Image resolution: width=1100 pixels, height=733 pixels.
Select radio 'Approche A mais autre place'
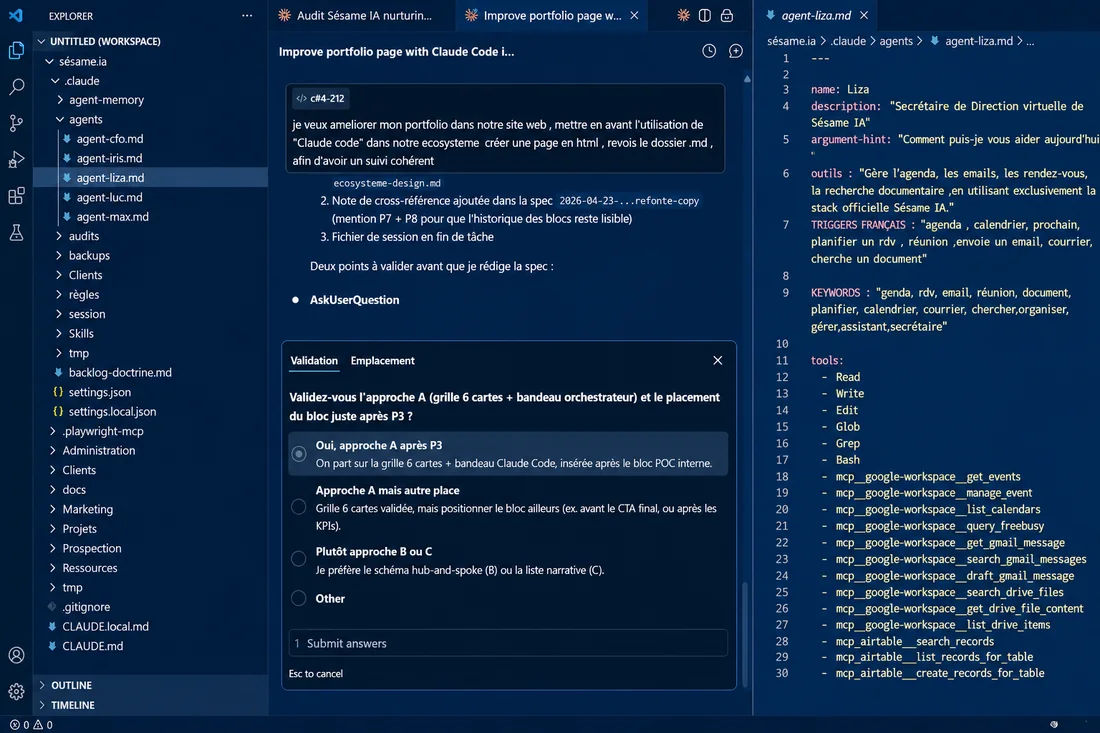coord(299,507)
